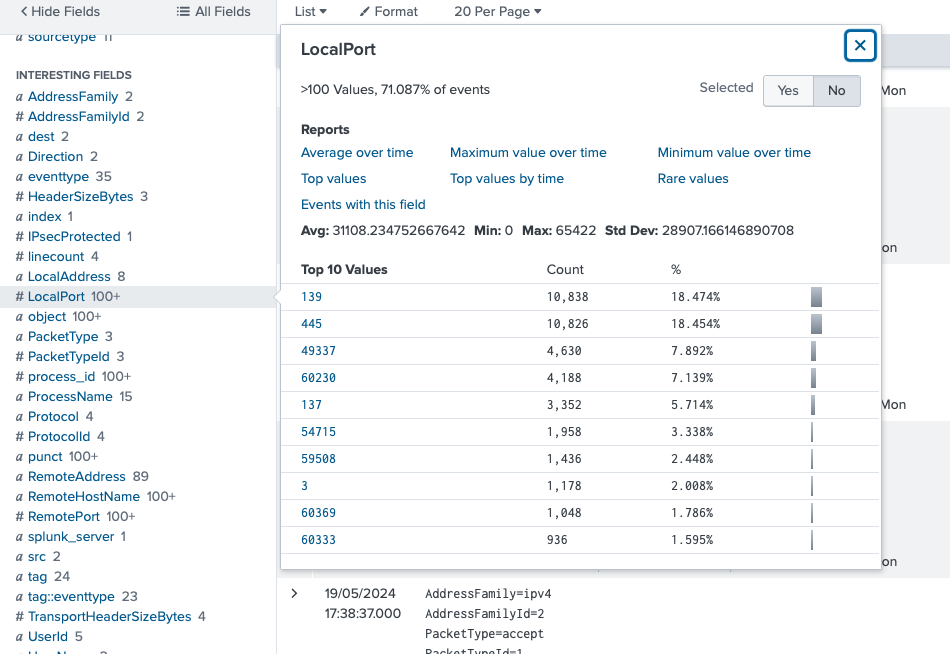Open Average over time report
This screenshot has width=950, height=654.
[357, 153]
